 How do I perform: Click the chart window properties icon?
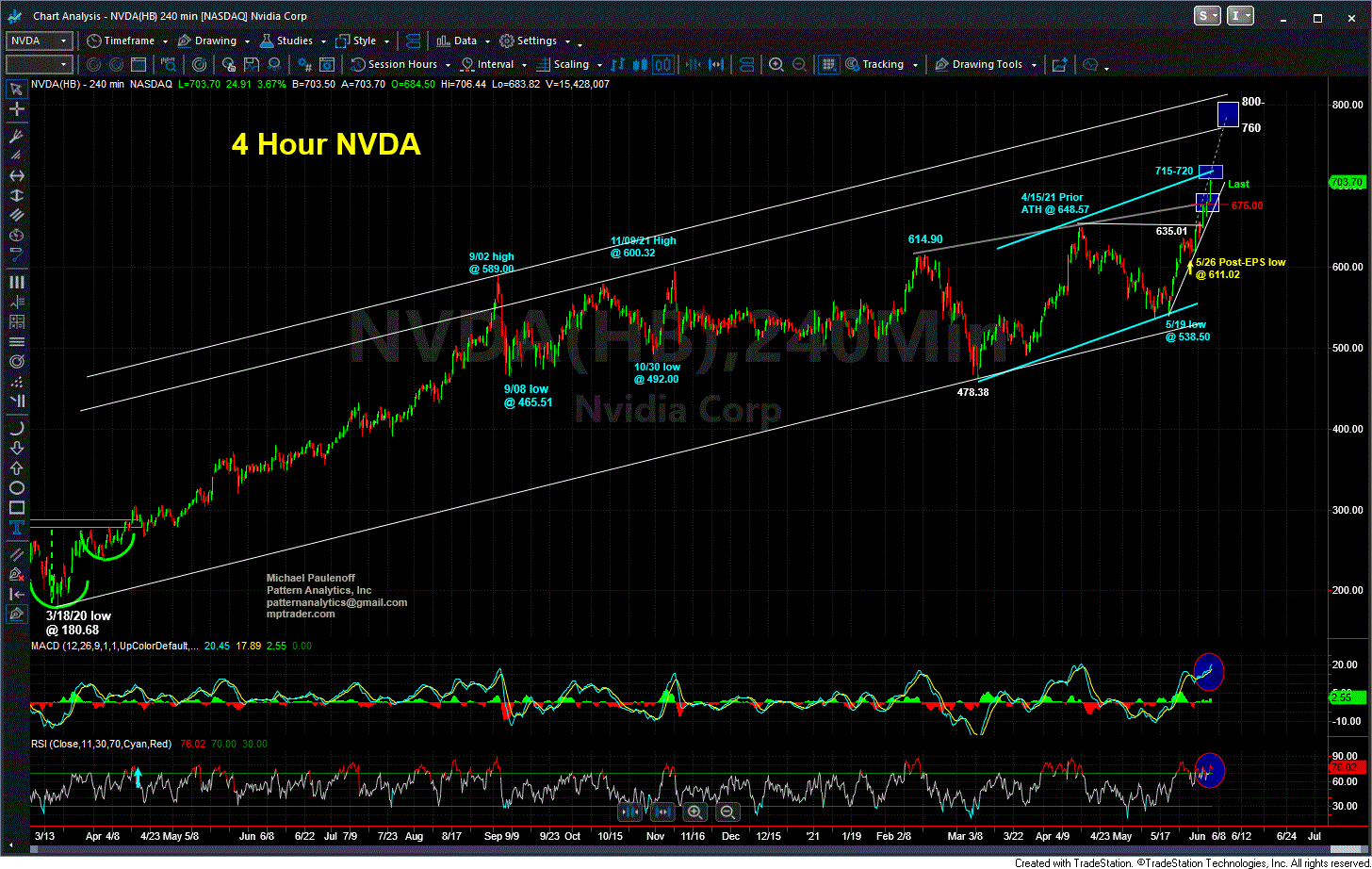tap(327, 64)
